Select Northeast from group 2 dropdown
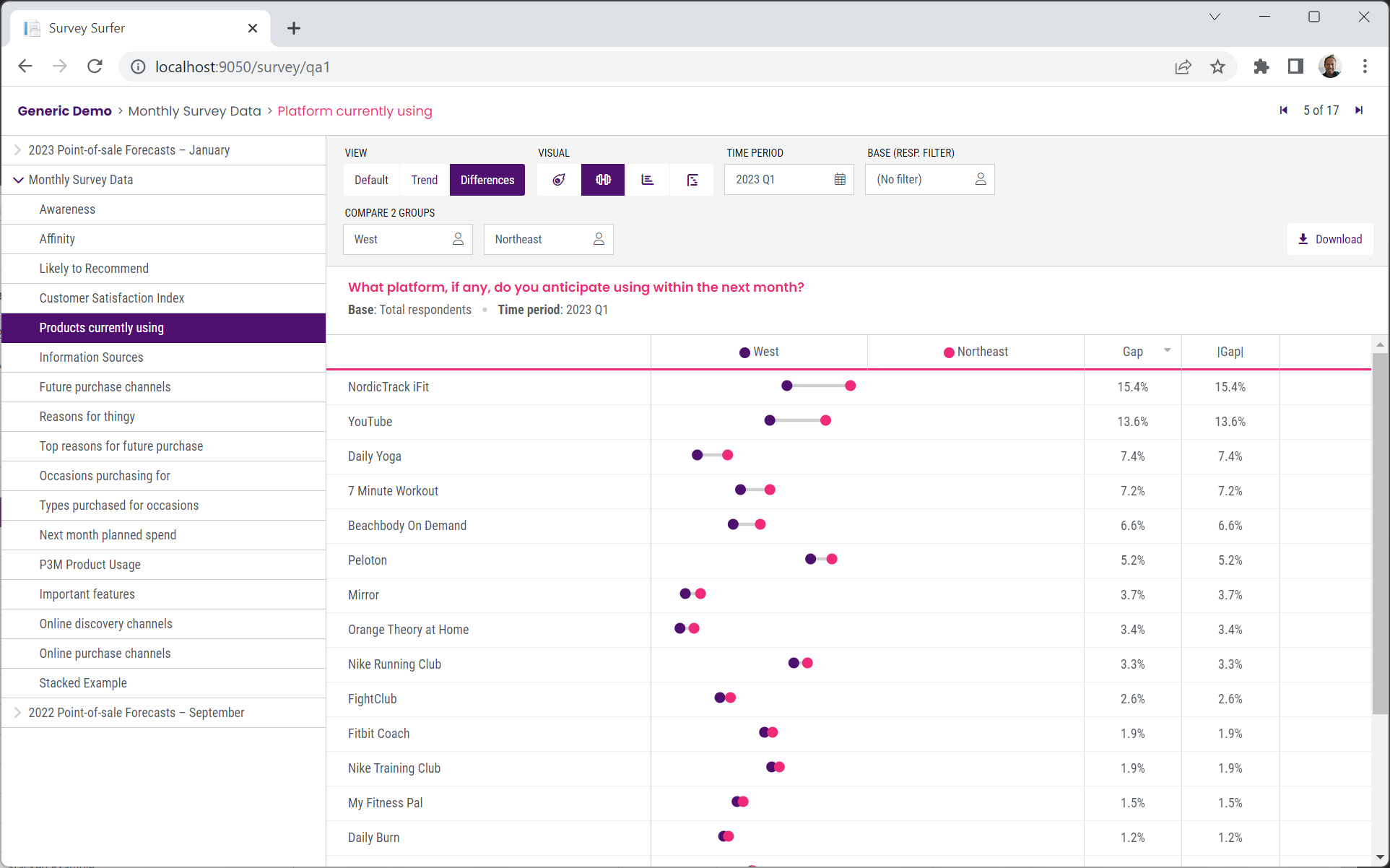This screenshot has width=1390, height=868. (547, 239)
